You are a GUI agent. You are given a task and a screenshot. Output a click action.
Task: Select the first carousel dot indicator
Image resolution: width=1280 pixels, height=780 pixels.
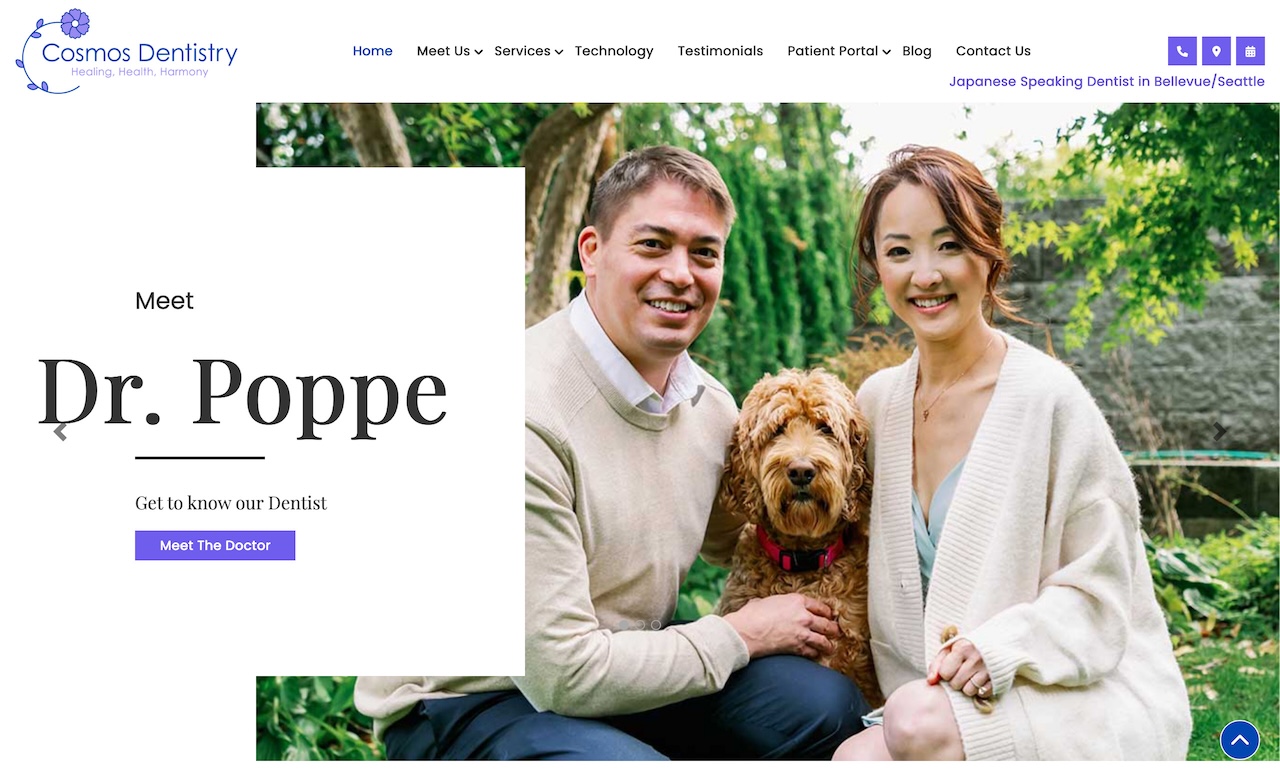pyautogui.click(x=624, y=625)
